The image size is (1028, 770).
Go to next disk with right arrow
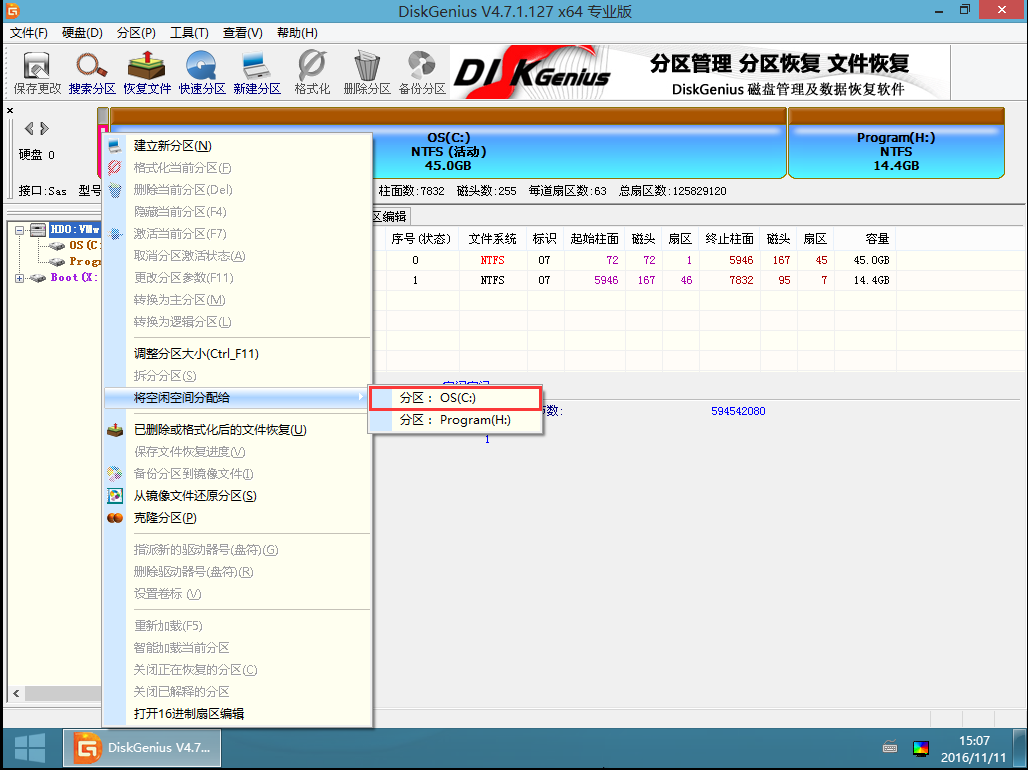tap(44, 128)
